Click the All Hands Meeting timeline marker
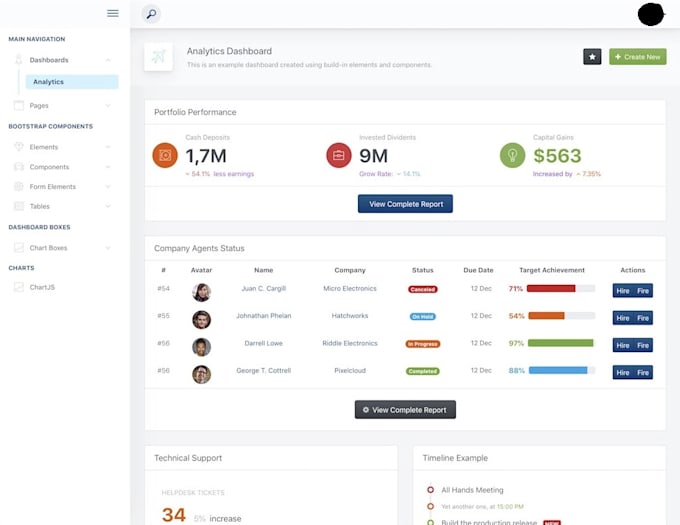The height and width of the screenshot is (525, 680). (x=430, y=490)
